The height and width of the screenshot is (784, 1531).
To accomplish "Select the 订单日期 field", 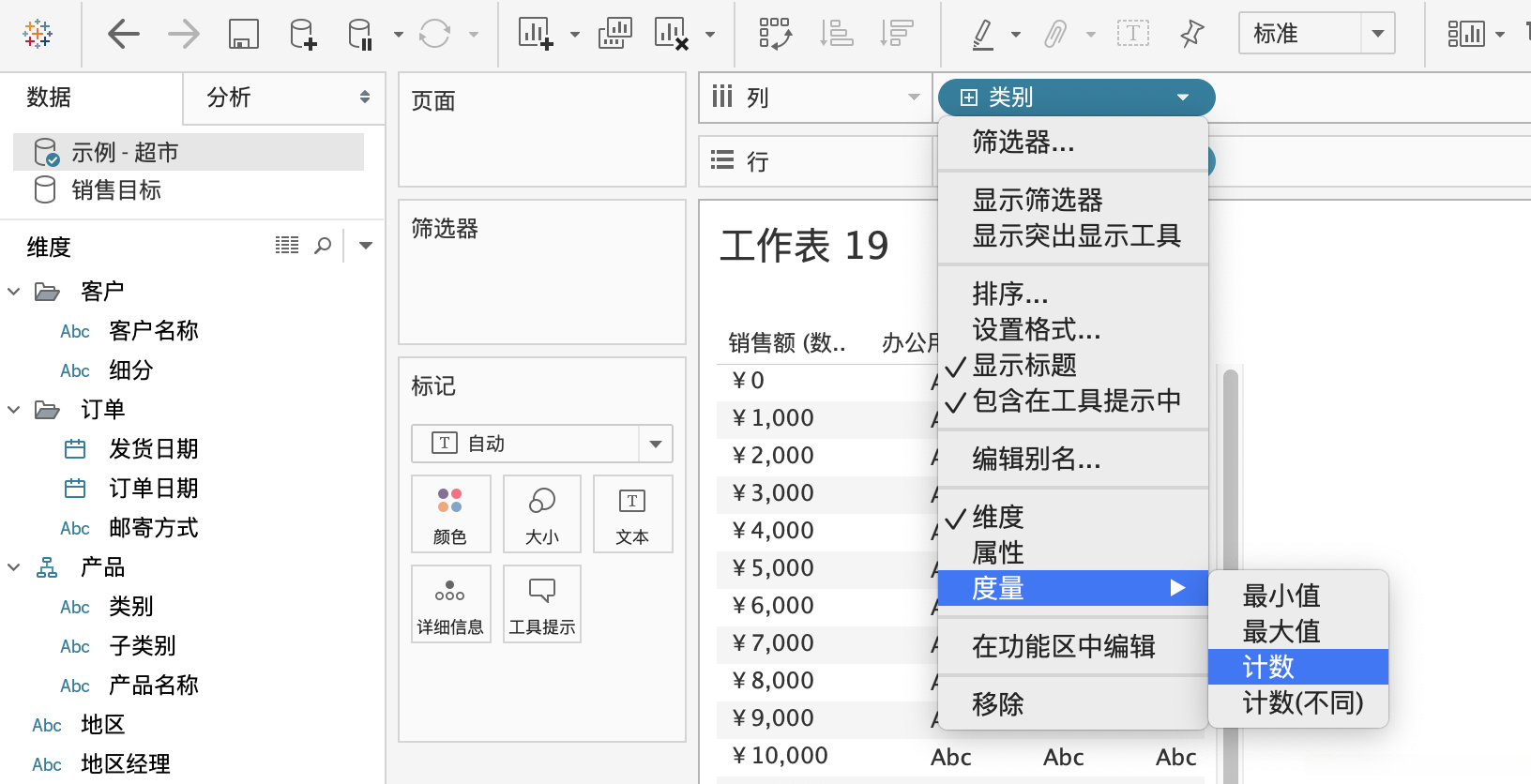I will (154, 489).
